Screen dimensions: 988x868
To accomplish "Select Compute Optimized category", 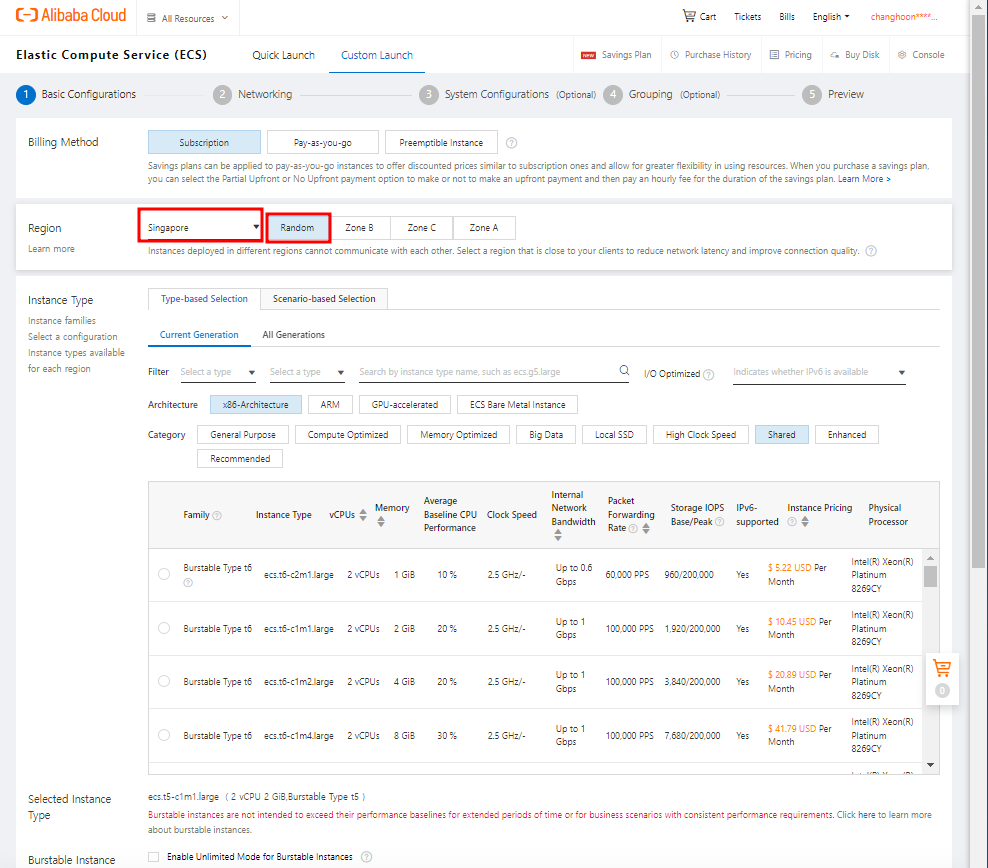I will pos(348,435).
